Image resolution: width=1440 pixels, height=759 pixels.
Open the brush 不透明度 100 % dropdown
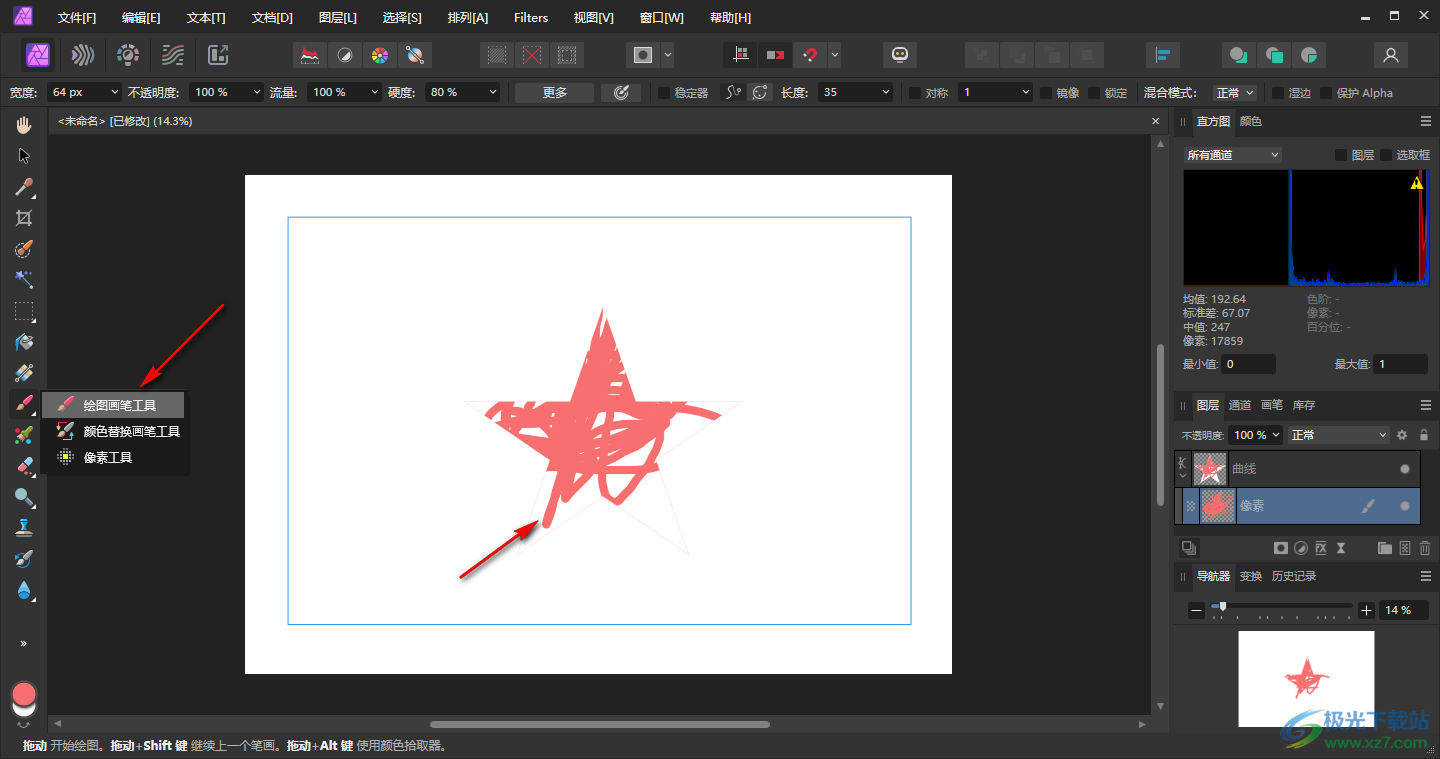[x=226, y=92]
